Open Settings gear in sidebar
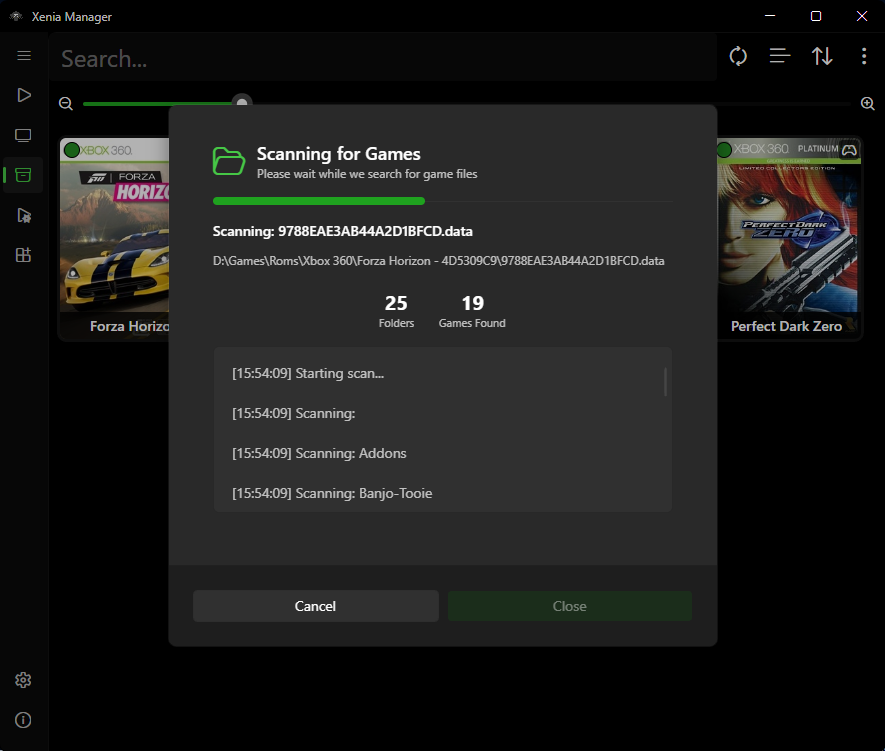This screenshot has height=751, width=885. coord(23,680)
